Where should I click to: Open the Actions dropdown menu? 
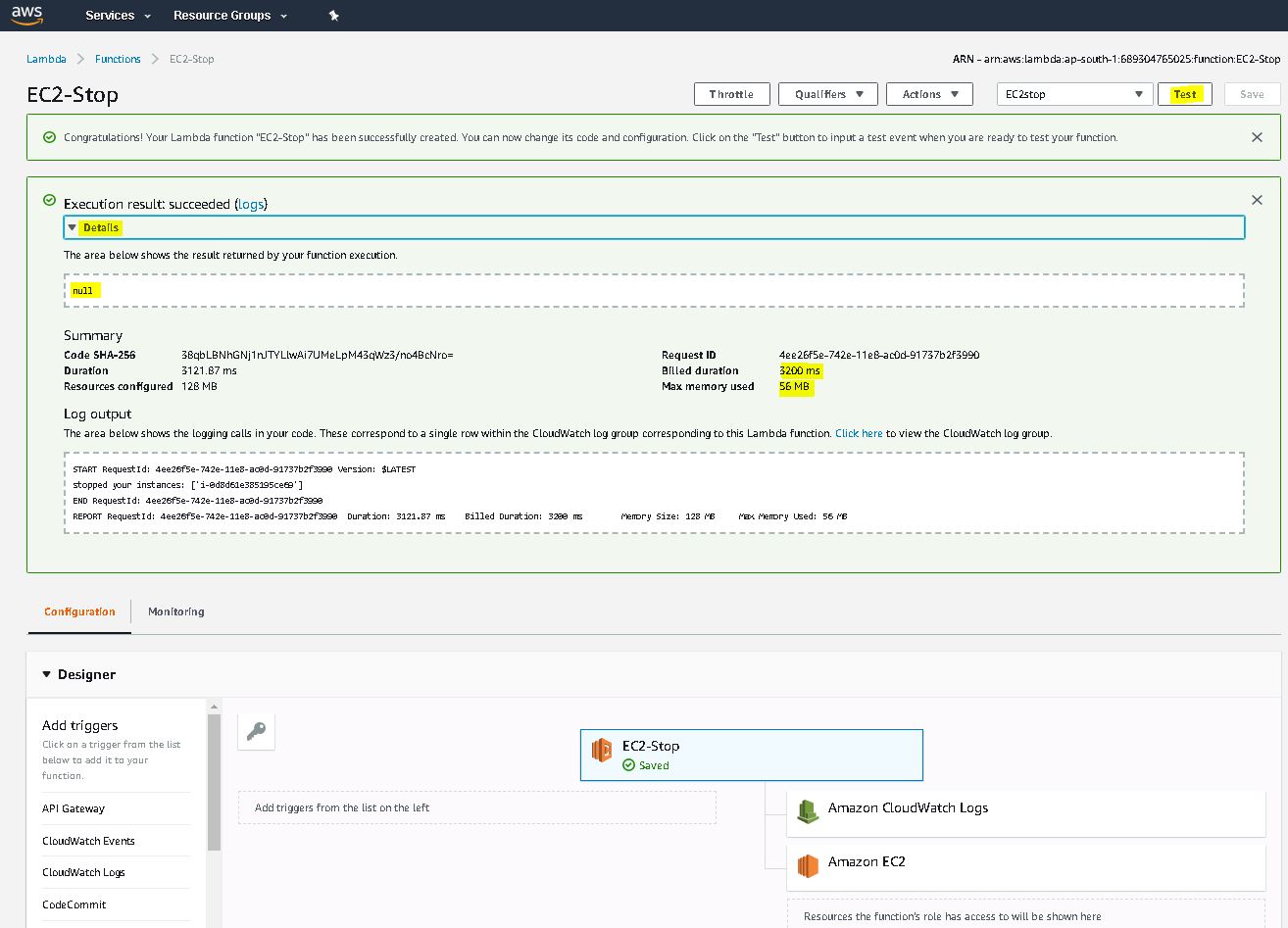[929, 94]
